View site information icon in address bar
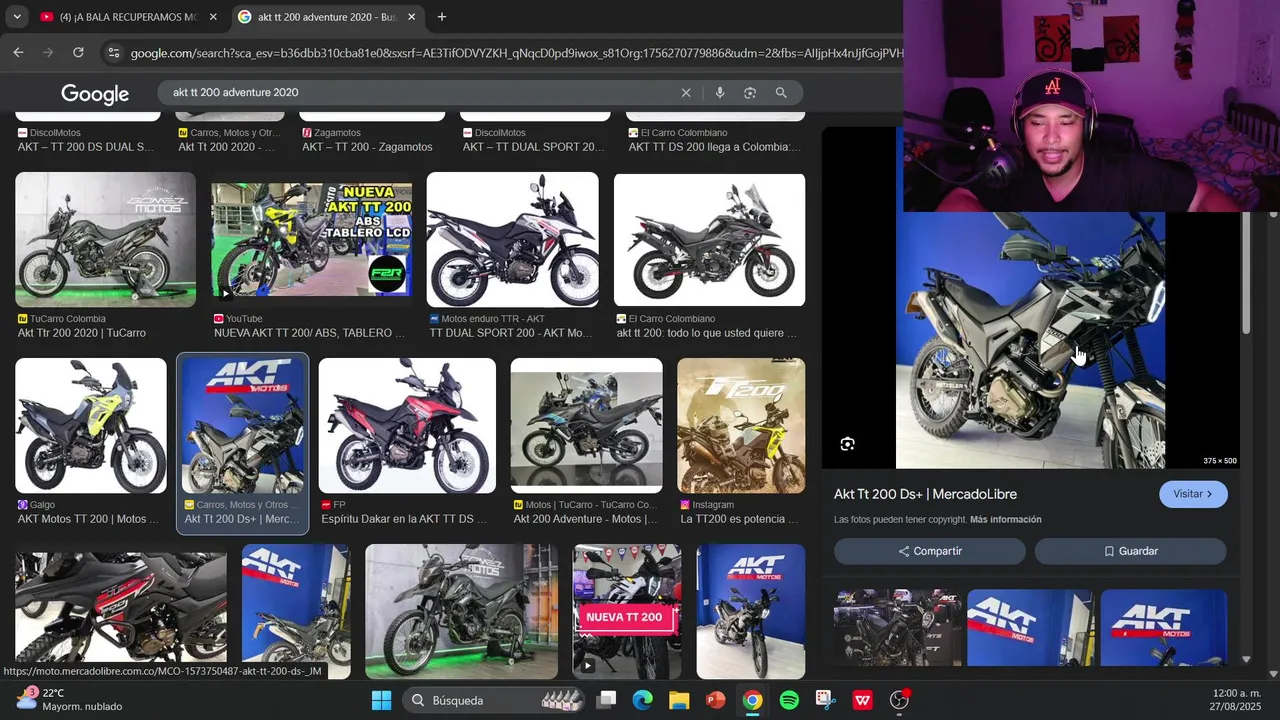Viewport: 1280px width, 720px height. 113,53
